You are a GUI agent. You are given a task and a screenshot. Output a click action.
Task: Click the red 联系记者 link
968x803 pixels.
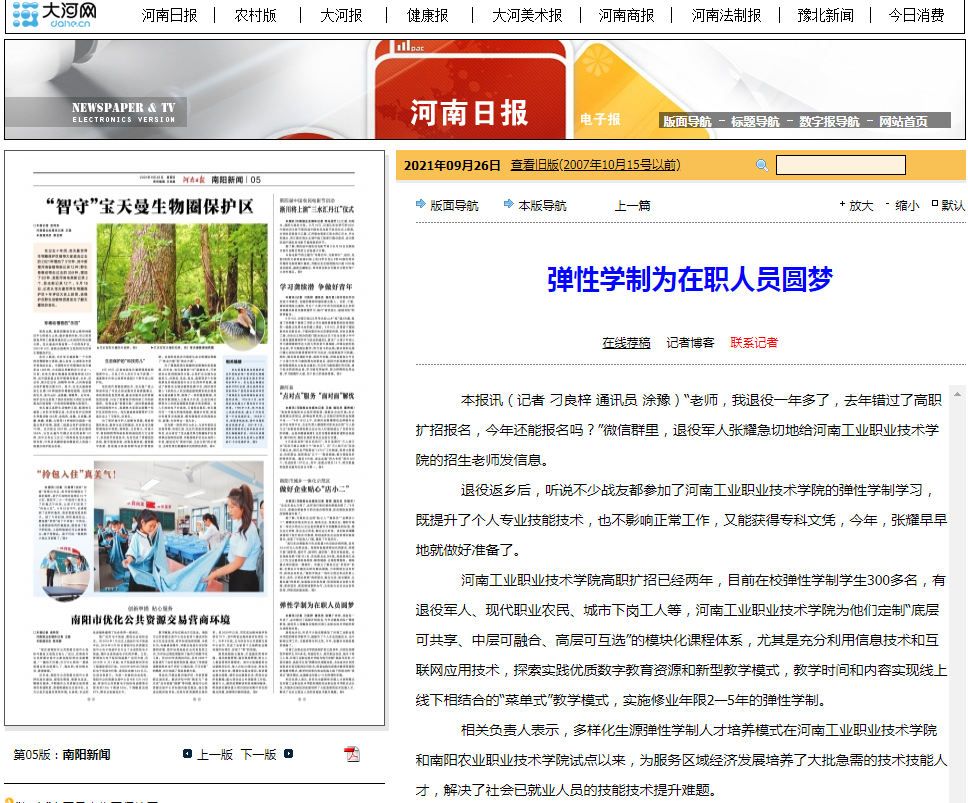(754, 342)
